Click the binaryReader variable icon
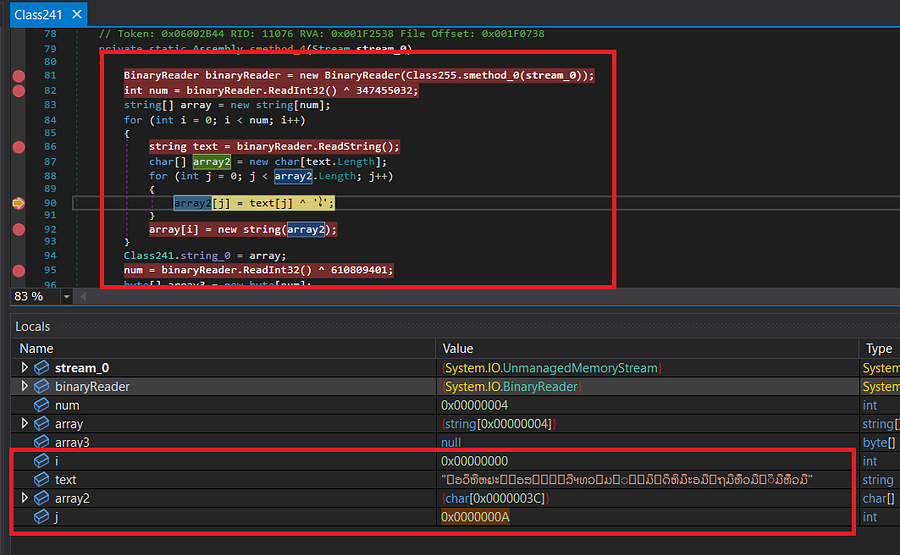Viewport: 900px width, 555px height. (41, 387)
